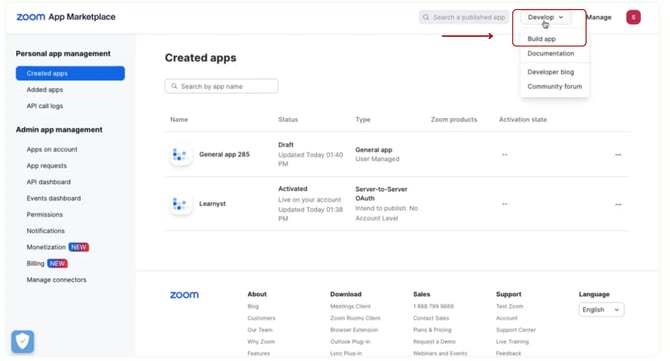Focus the Search a published app field
670x361 pixels.
464,17
